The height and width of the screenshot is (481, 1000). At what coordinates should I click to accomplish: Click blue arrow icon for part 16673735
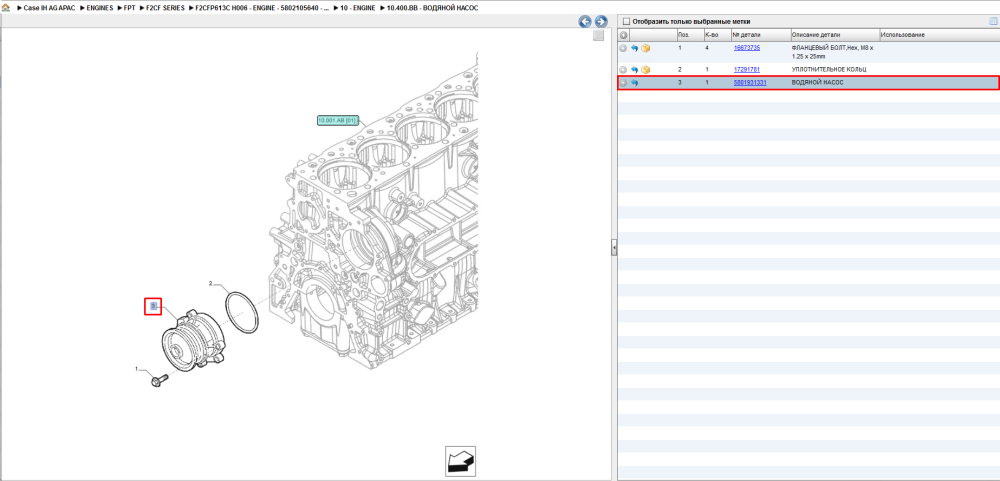(635, 48)
